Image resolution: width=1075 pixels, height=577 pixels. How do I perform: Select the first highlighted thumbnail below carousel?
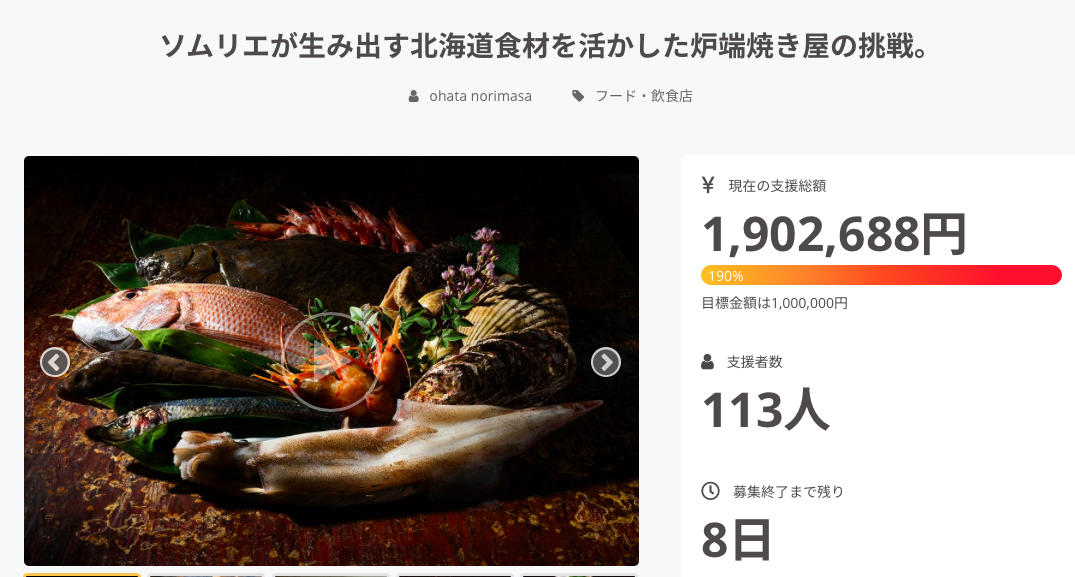coord(82,575)
